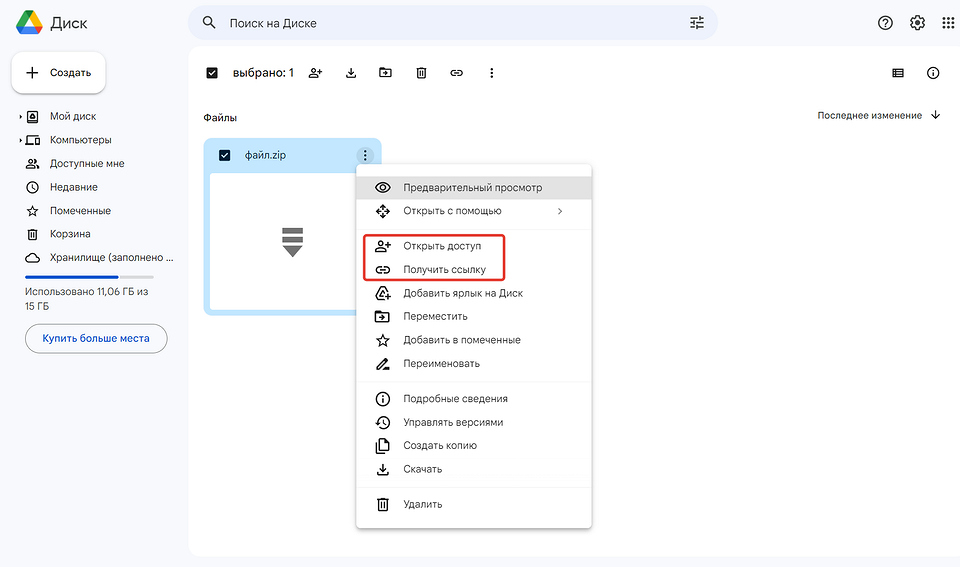Viewport: 960px width, 567px height.
Task: Click toolbar share person-plus icon
Action: [x=315, y=73]
